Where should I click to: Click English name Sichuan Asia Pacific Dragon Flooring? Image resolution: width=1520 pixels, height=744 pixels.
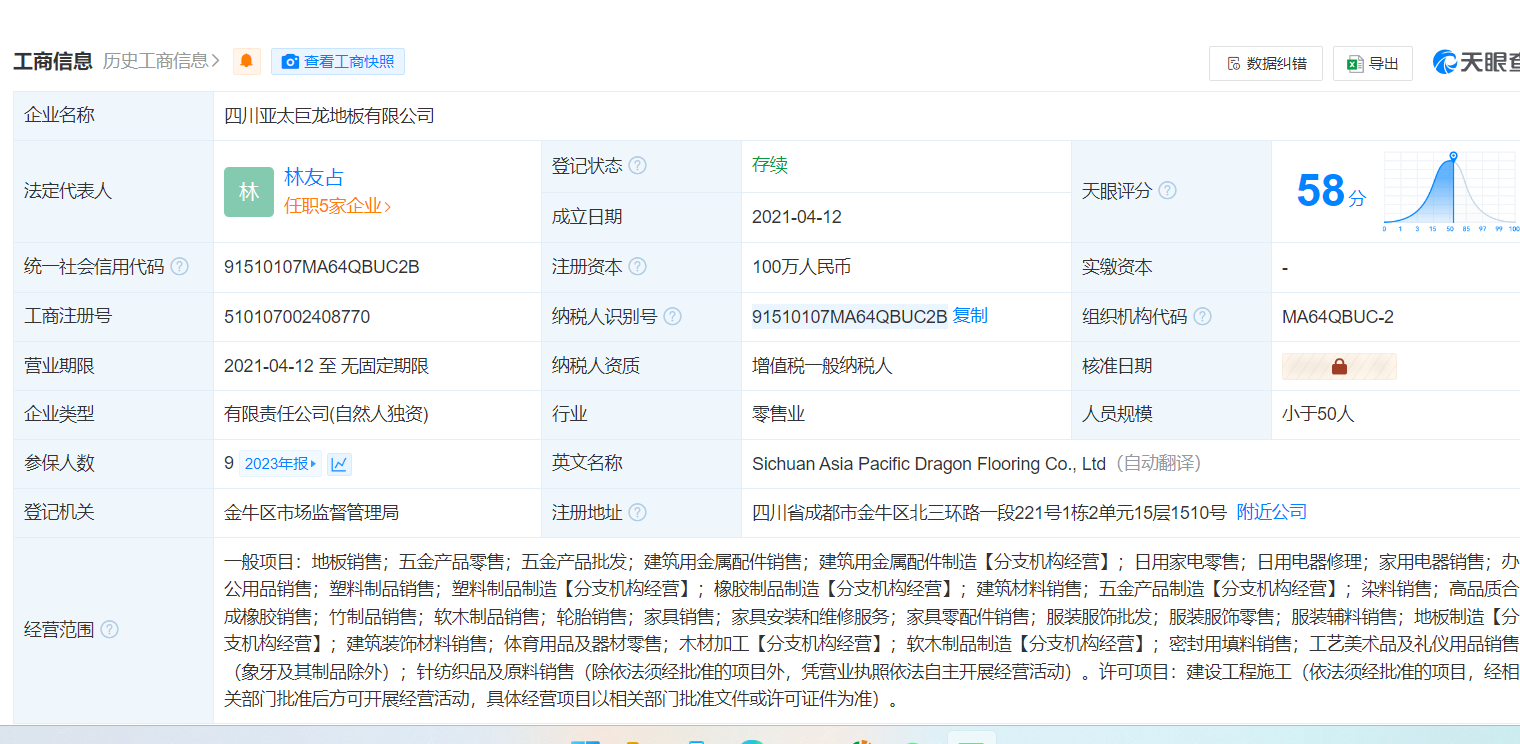(x=929, y=464)
